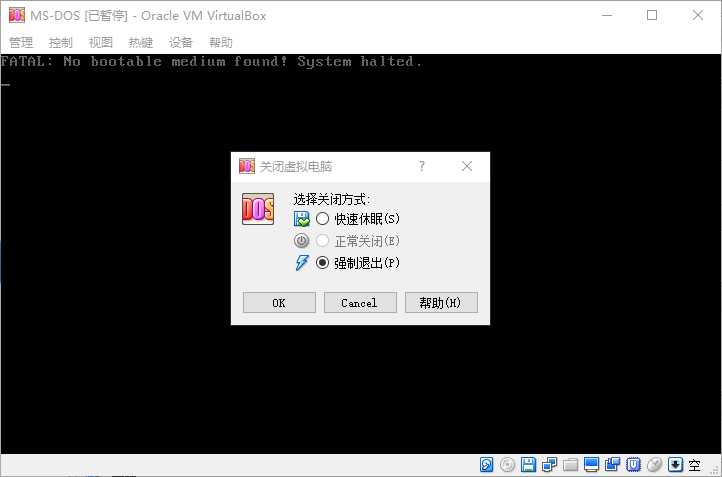Click the MS-DOS Oracle VM VirtualBox window title
This screenshot has height=477, width=722.
pyautogui.click(x=148, y=16)
